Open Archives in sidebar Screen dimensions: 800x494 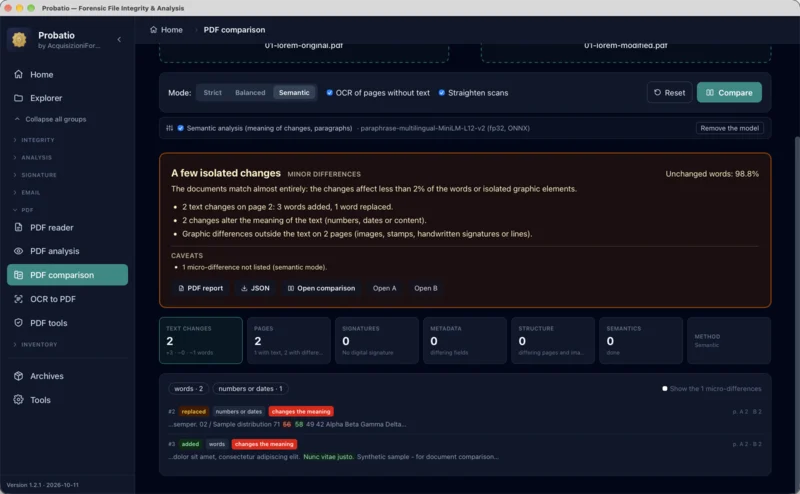(67, 376)
